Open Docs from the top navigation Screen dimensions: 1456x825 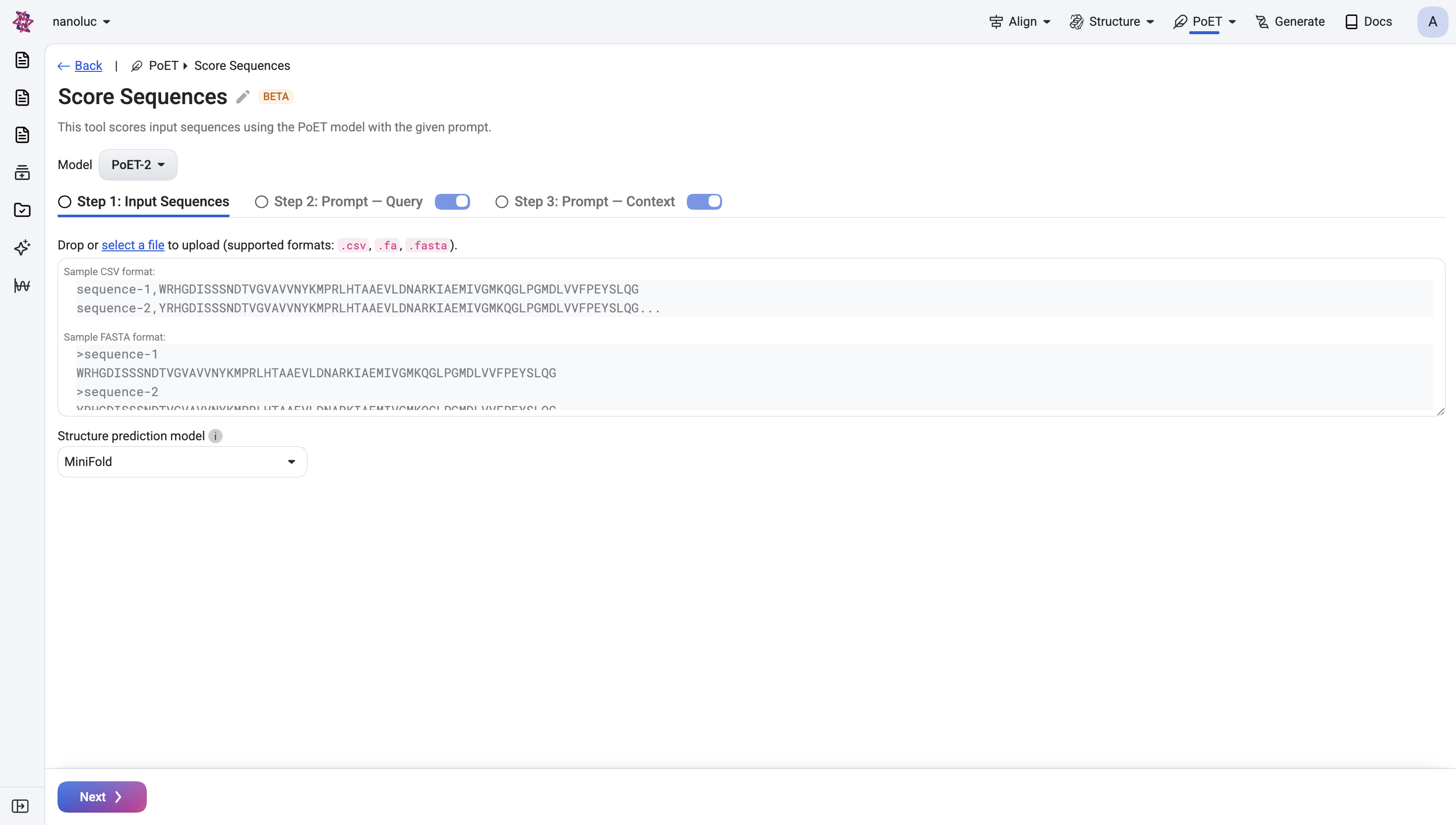1368,21
